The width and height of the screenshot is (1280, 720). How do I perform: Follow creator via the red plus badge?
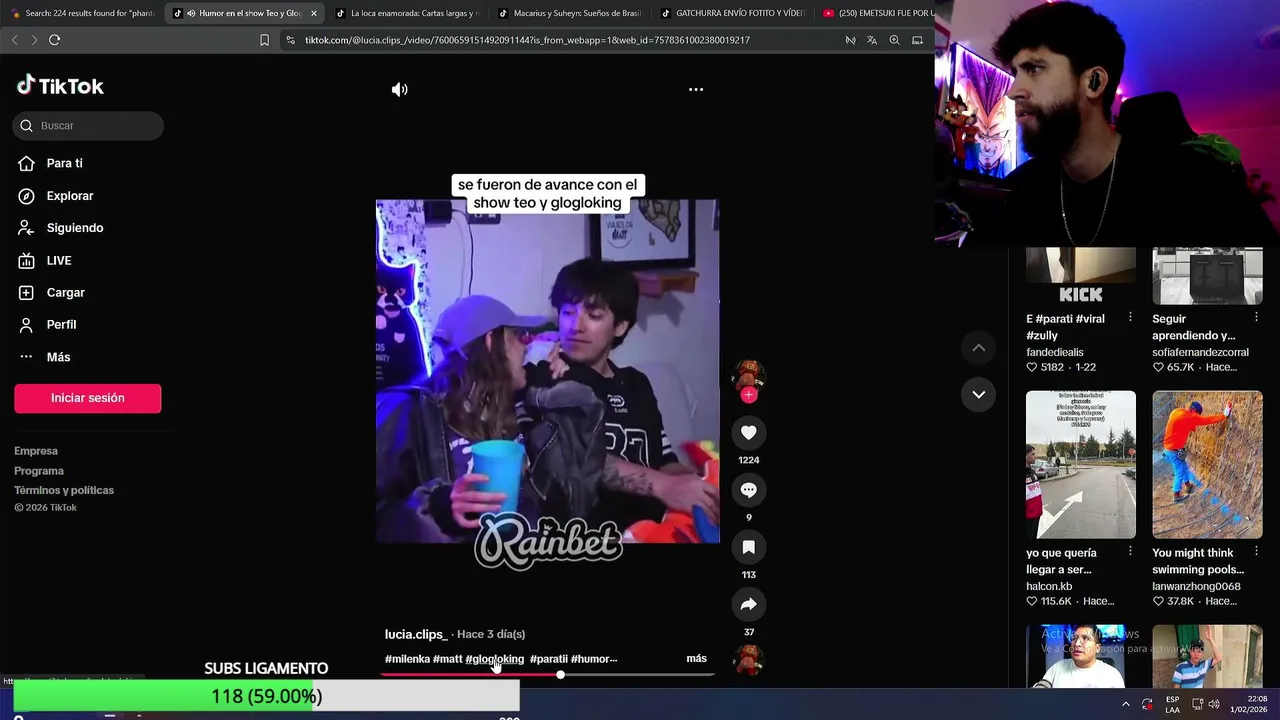749,395
